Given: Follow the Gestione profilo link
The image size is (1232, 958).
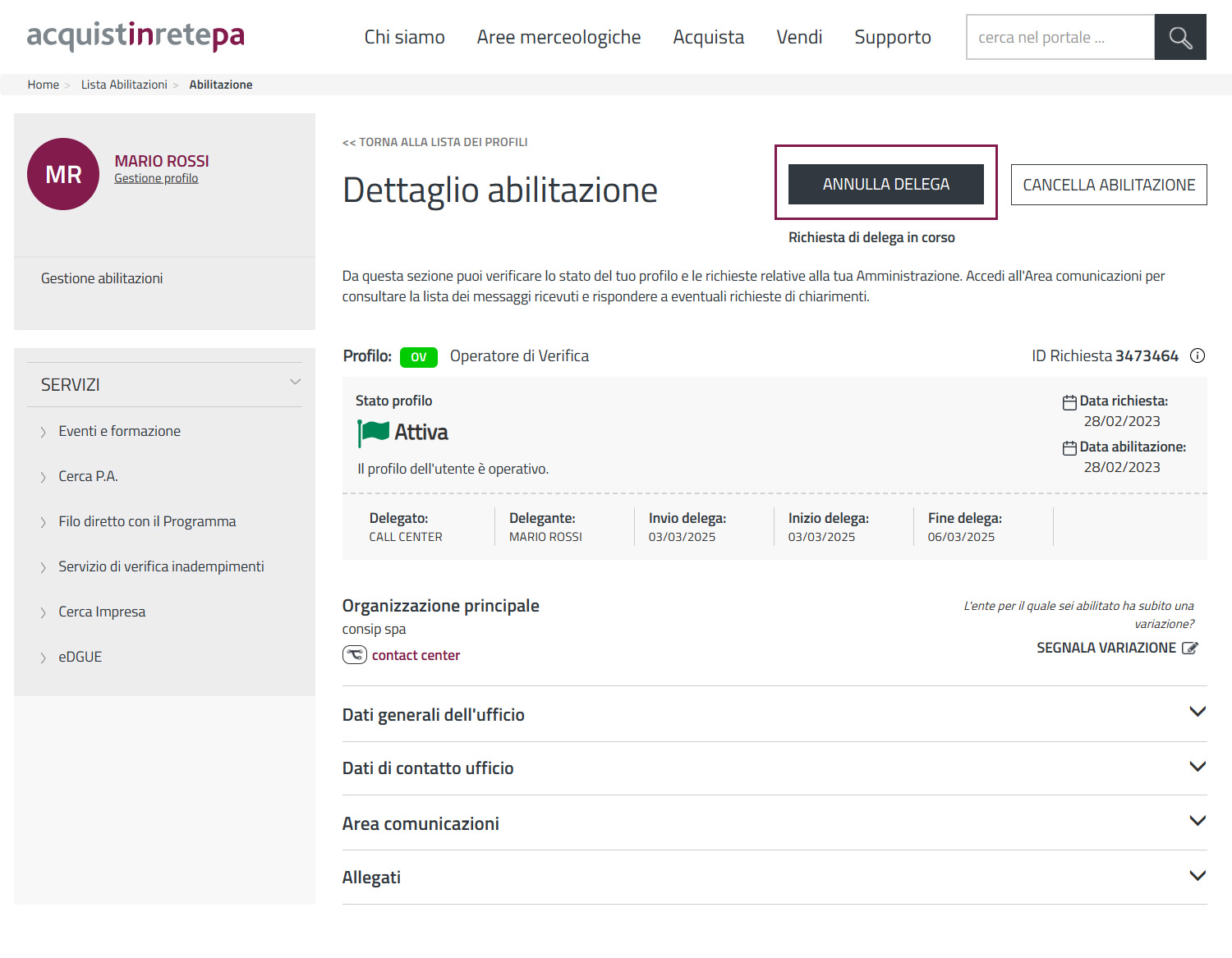Looking at the screenshot, I should [156, 179].
